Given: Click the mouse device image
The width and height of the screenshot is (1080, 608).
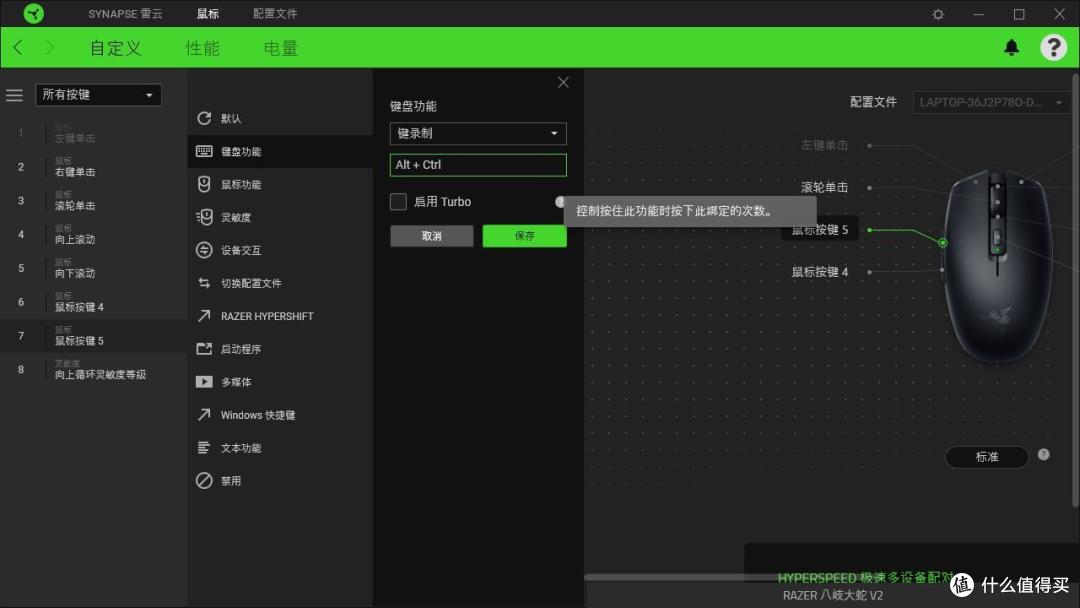Looking at the screenshot, I should 997,265.
